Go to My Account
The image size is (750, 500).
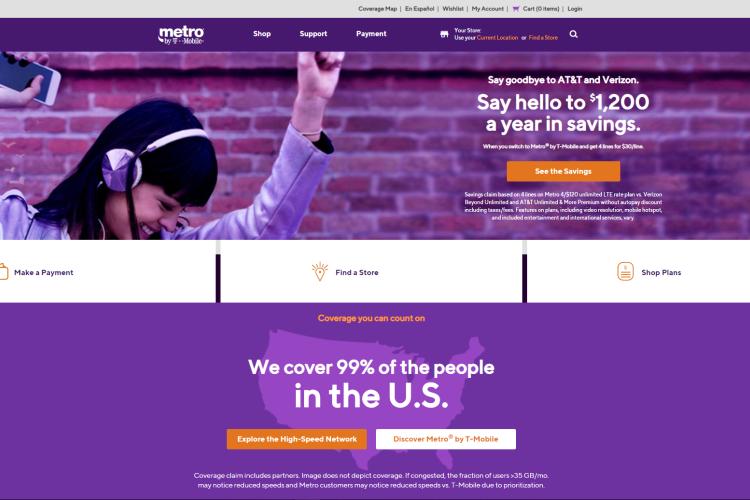(x=487, y=9)
